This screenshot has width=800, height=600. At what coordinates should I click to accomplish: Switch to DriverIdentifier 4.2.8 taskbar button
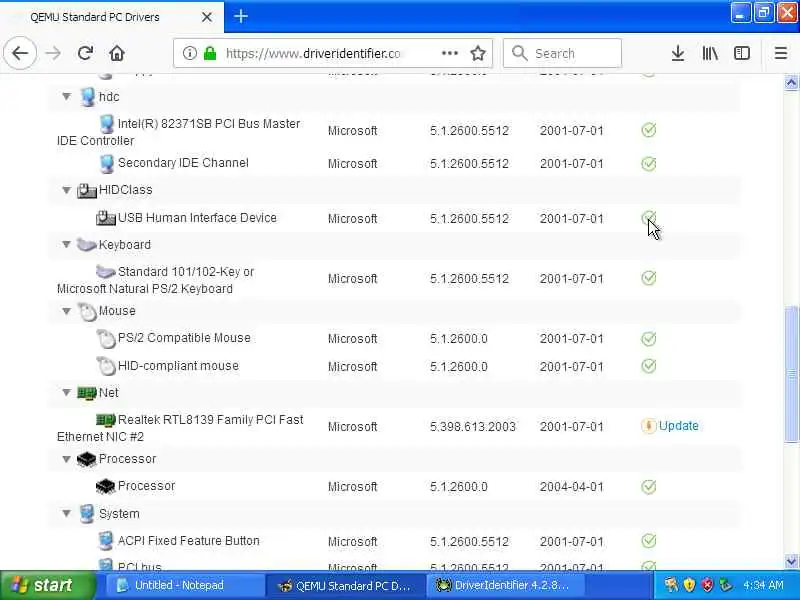click(505, 585)
